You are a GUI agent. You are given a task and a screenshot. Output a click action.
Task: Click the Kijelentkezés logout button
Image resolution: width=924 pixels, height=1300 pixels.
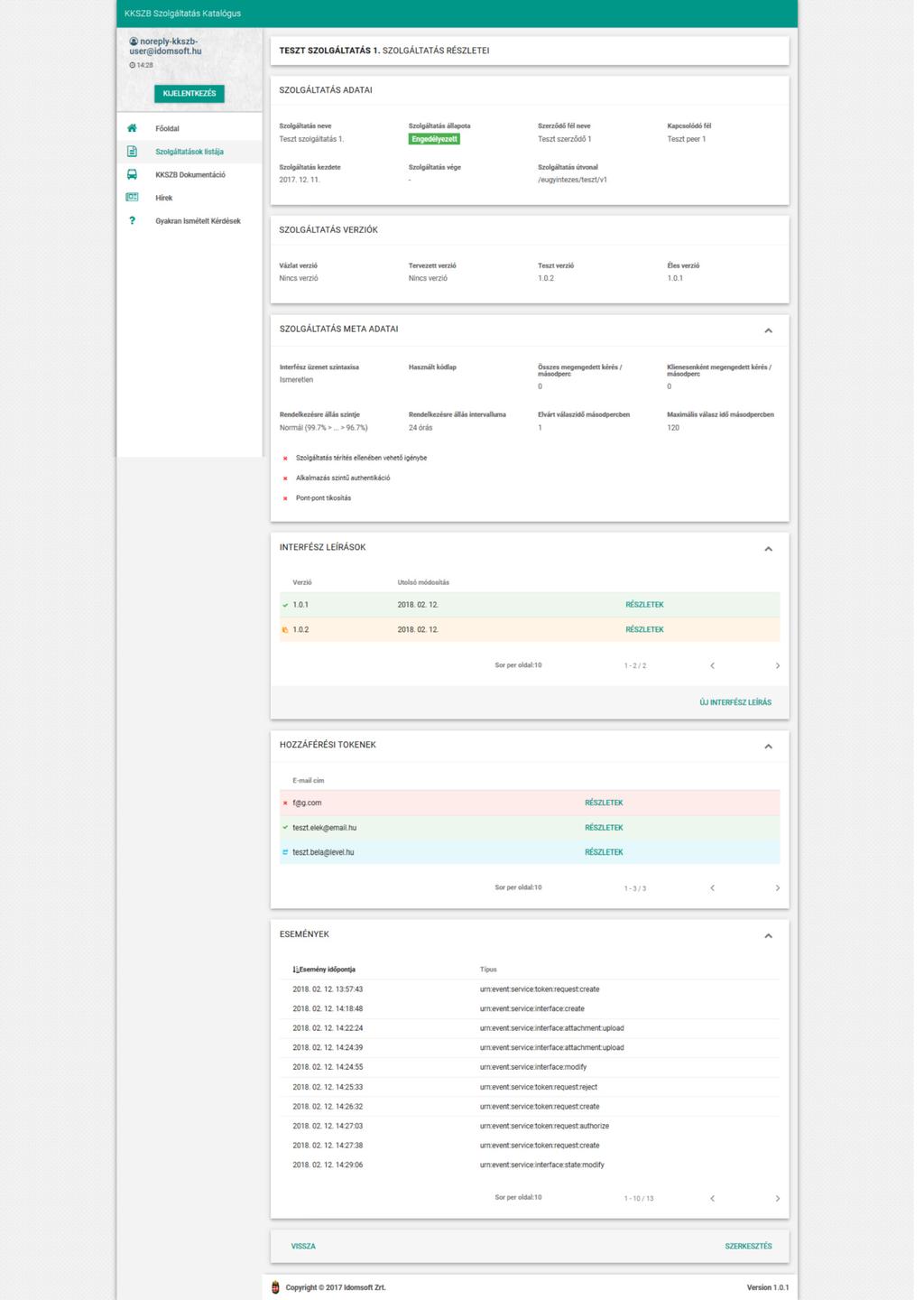[189, 93]
